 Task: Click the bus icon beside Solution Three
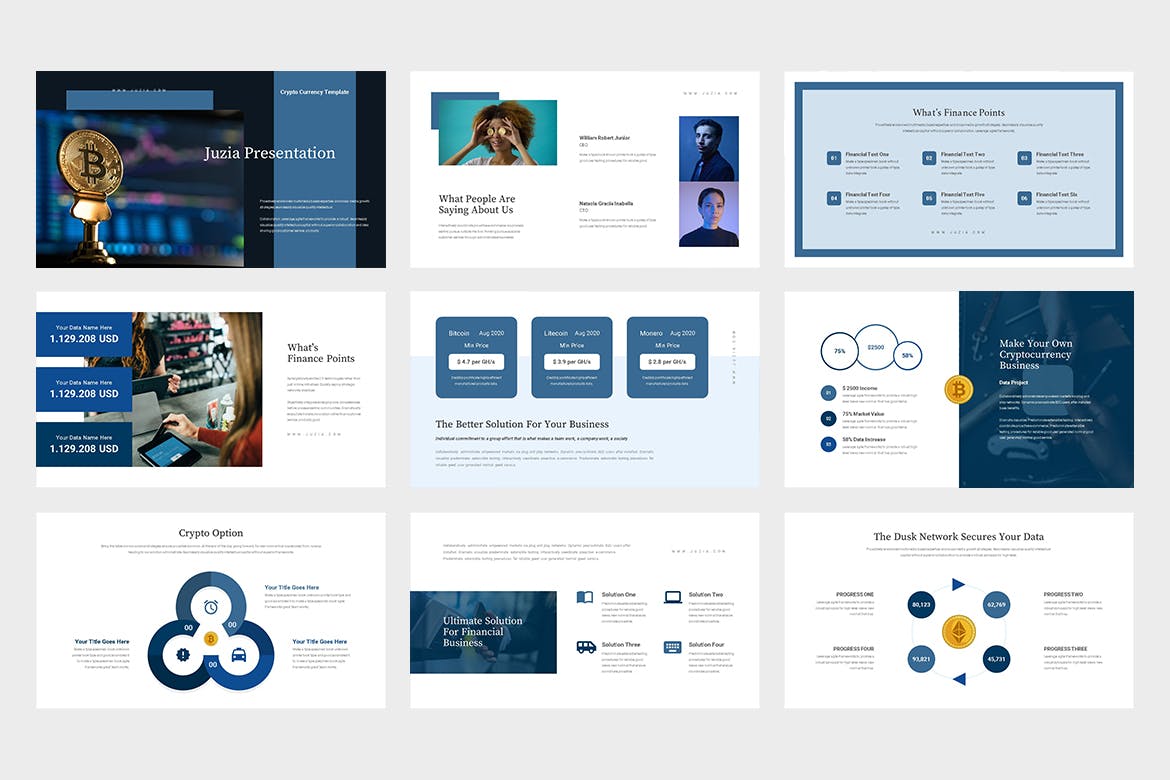click(585, 647)
